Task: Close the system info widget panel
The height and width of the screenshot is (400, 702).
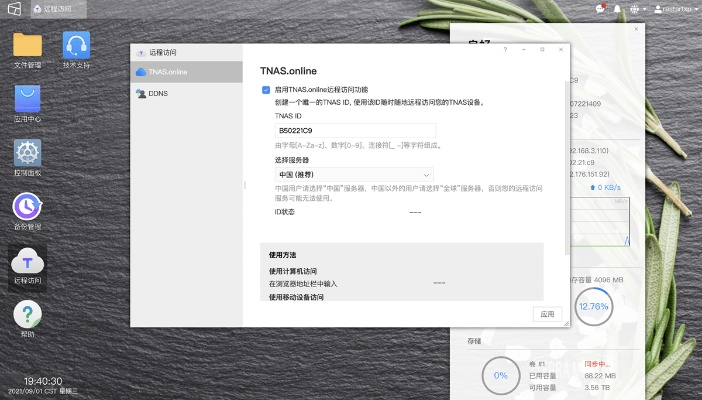Action: pyautogui.click(x=636, y=29)
